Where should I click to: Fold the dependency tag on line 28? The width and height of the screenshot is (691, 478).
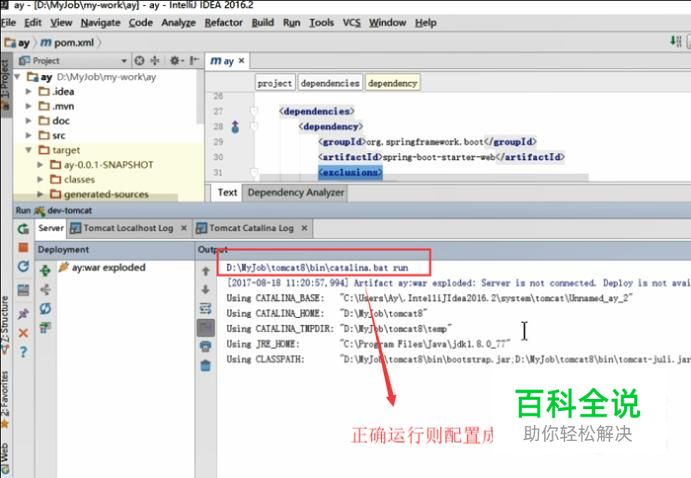(x=254, y=126)
